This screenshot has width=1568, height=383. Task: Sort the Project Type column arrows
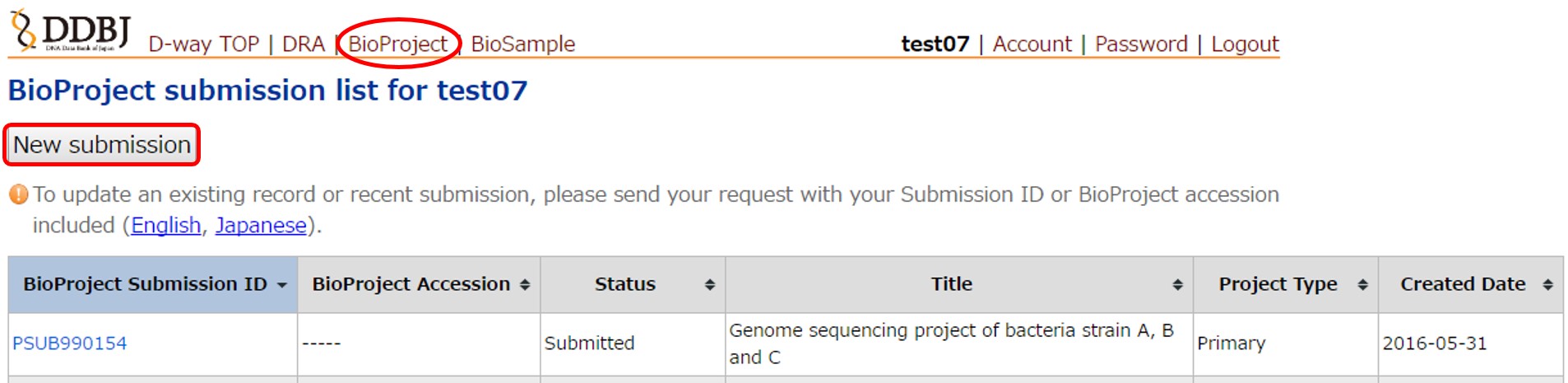coord(1362,285)
